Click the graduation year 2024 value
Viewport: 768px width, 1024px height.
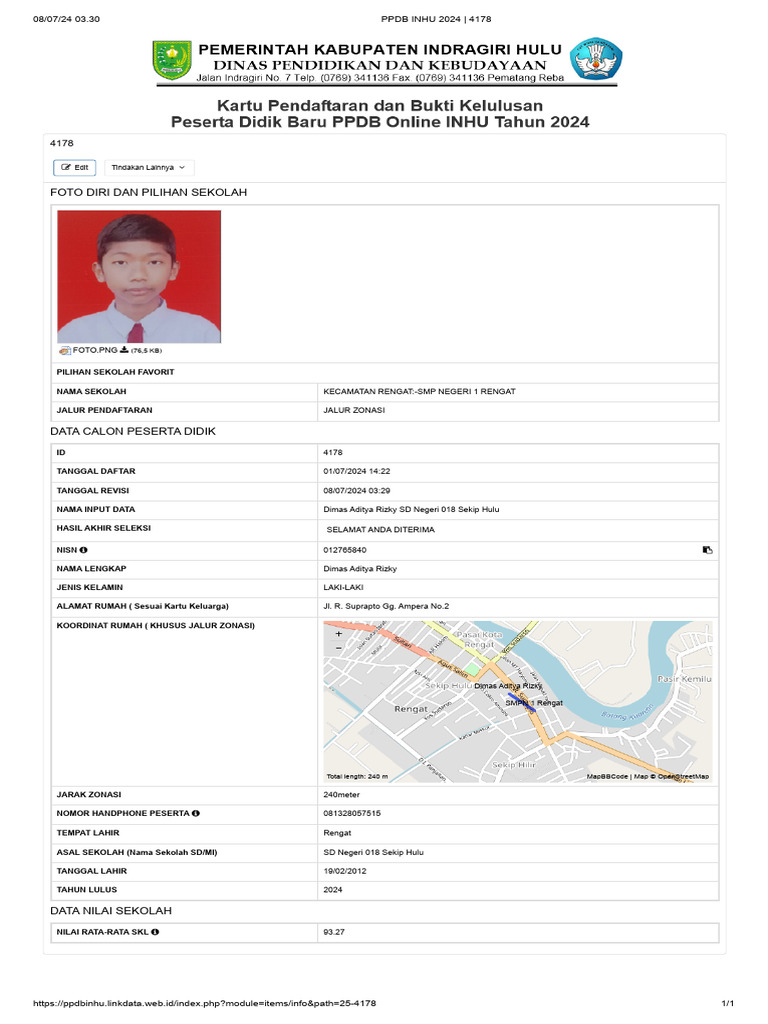332,889
